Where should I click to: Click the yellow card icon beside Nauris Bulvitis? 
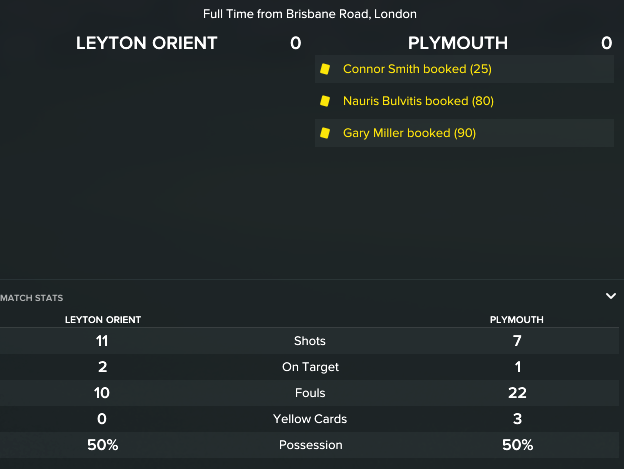pyautogui.click(x=324, y=101)
